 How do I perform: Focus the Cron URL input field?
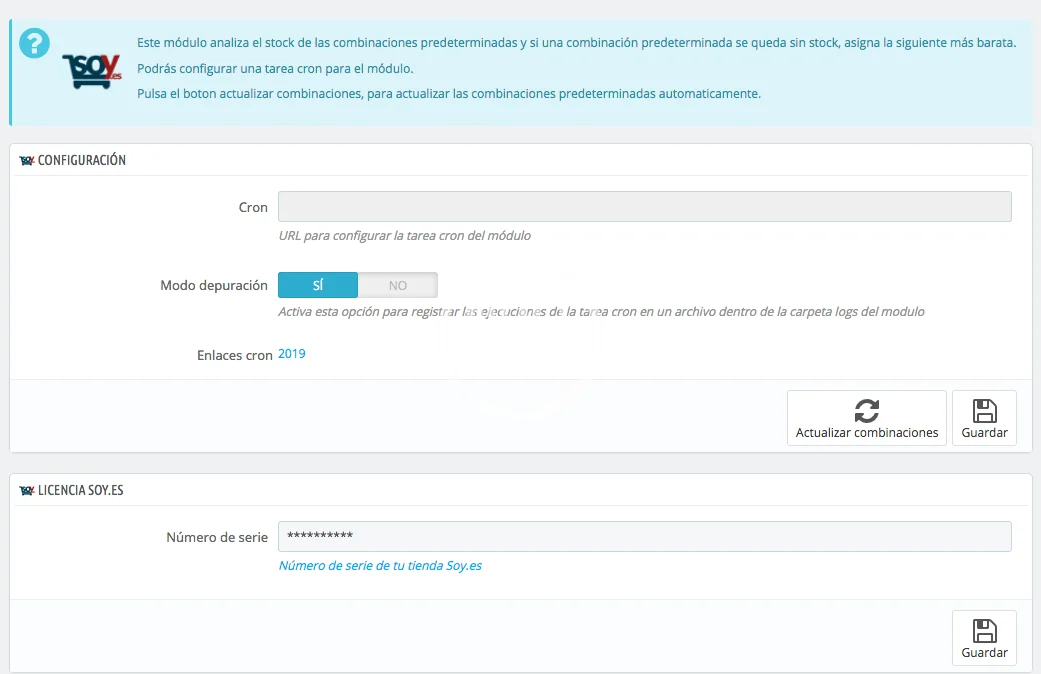[644, 207]
